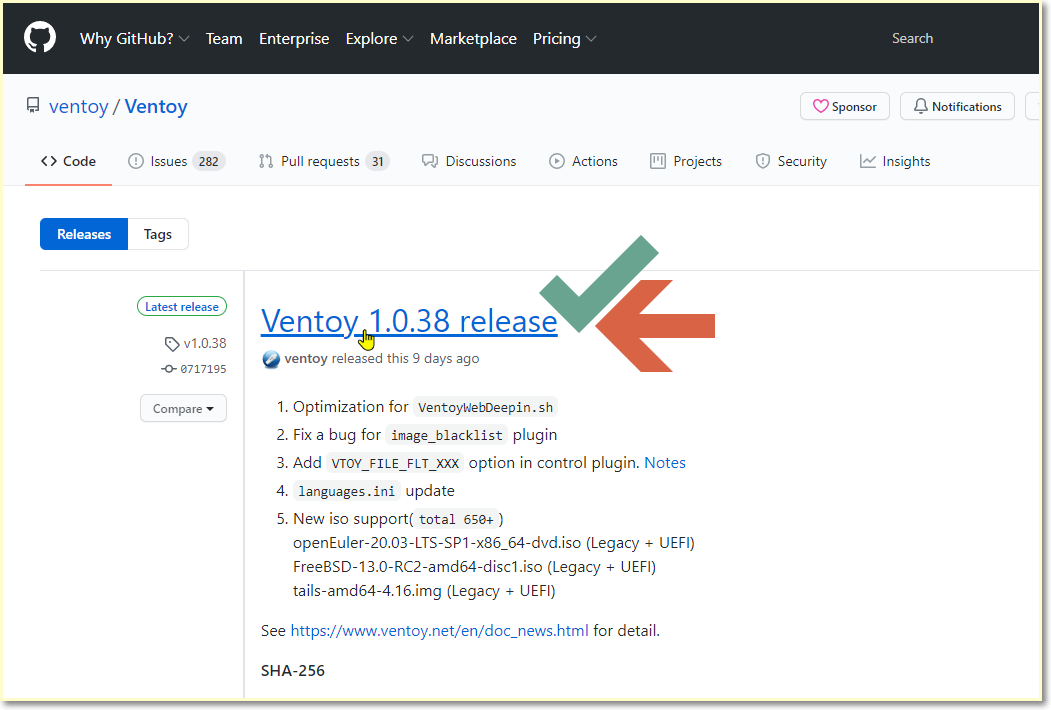Expand the Compare dropdown
The width and height of the screenshot is (1051, 710).
click(183, 408)
